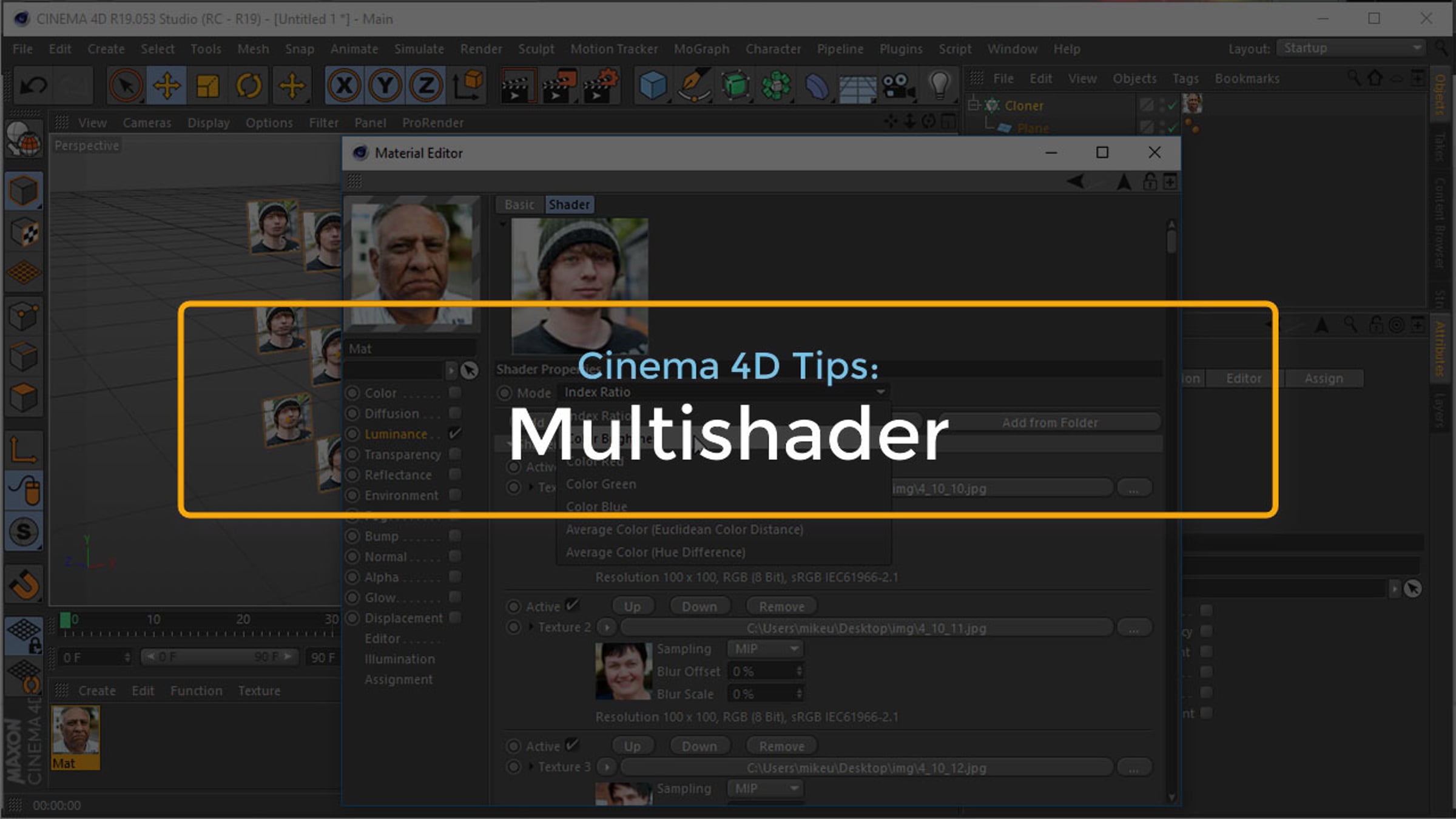The image size is (1456, 819).
Task: Click the Undo arrow icon
Action: pos(33,86)
